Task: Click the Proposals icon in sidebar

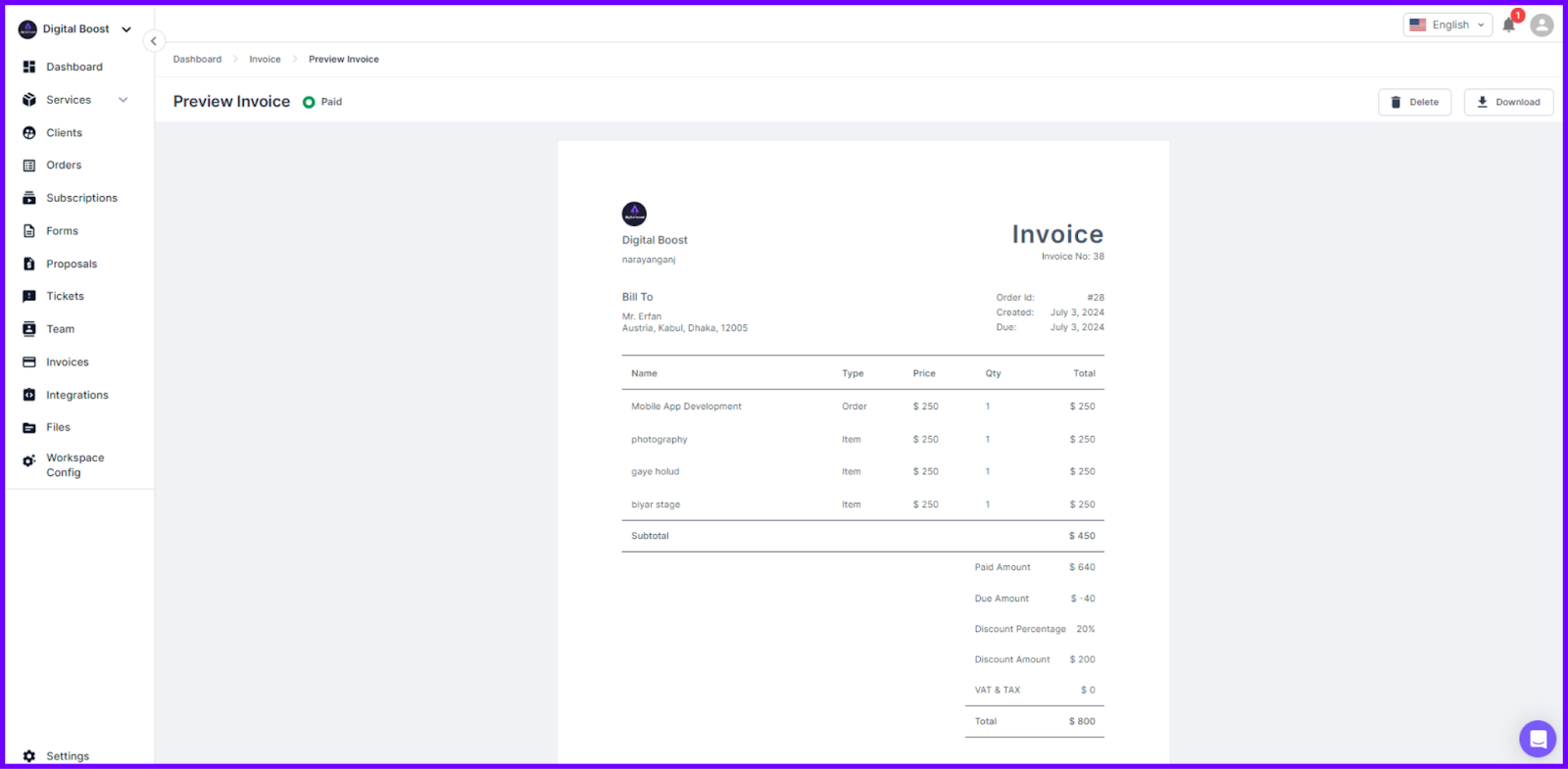Action: click(x=29, y=264)
